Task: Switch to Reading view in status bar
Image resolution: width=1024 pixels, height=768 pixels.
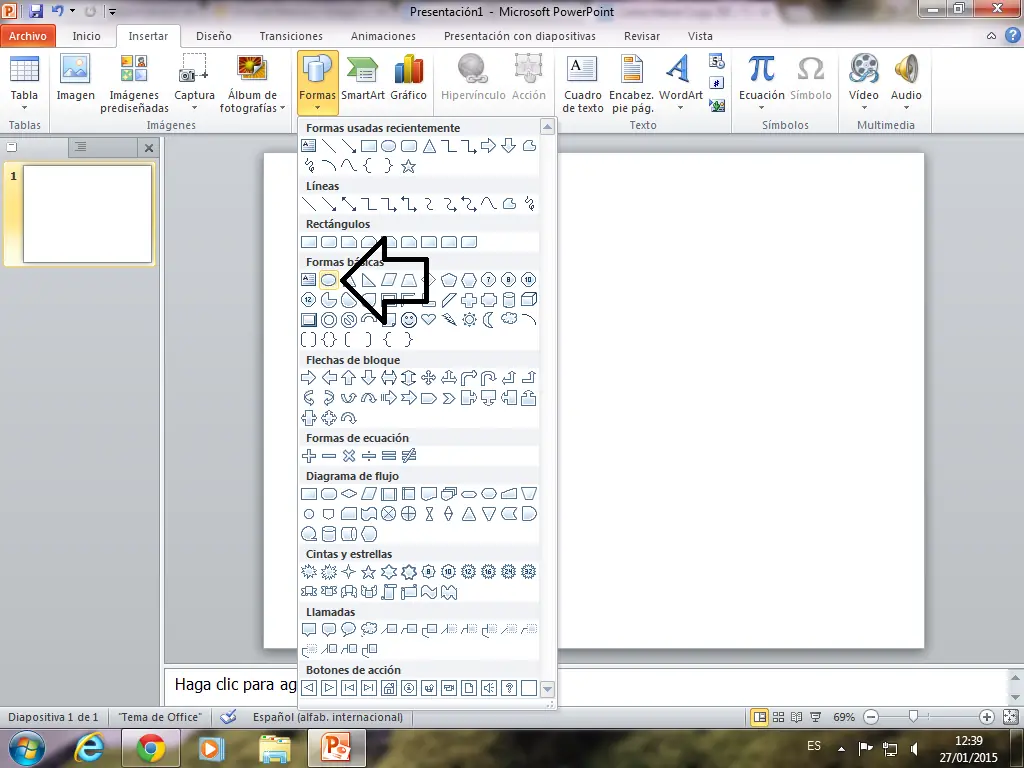Action: pyautogui.click(x=797, y=717)
